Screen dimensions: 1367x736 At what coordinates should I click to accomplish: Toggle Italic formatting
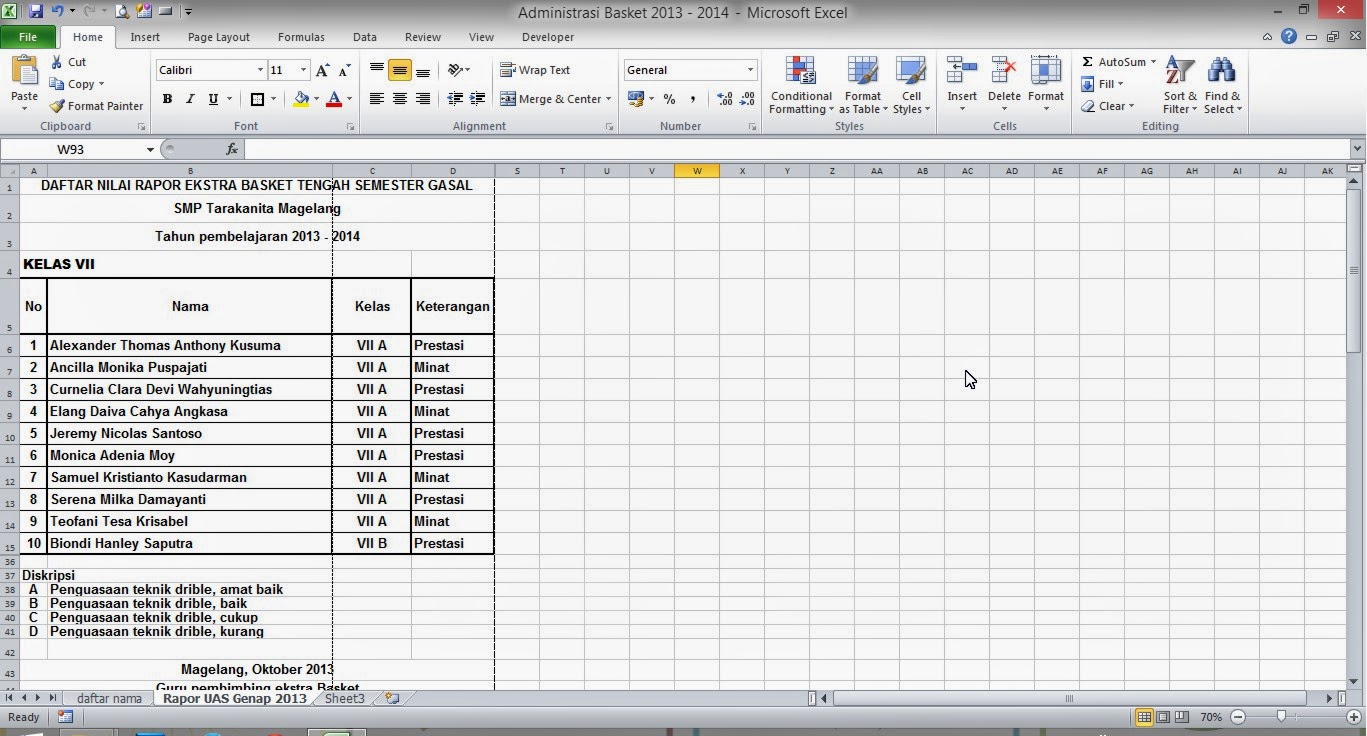tap(189, 99)
